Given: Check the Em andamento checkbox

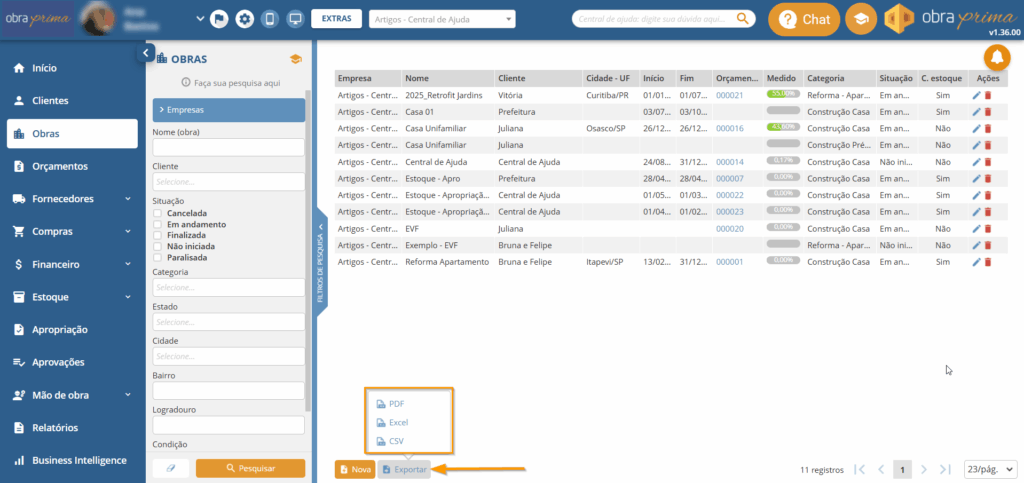Looking at the screenshot, I should [x=157, y=225].
